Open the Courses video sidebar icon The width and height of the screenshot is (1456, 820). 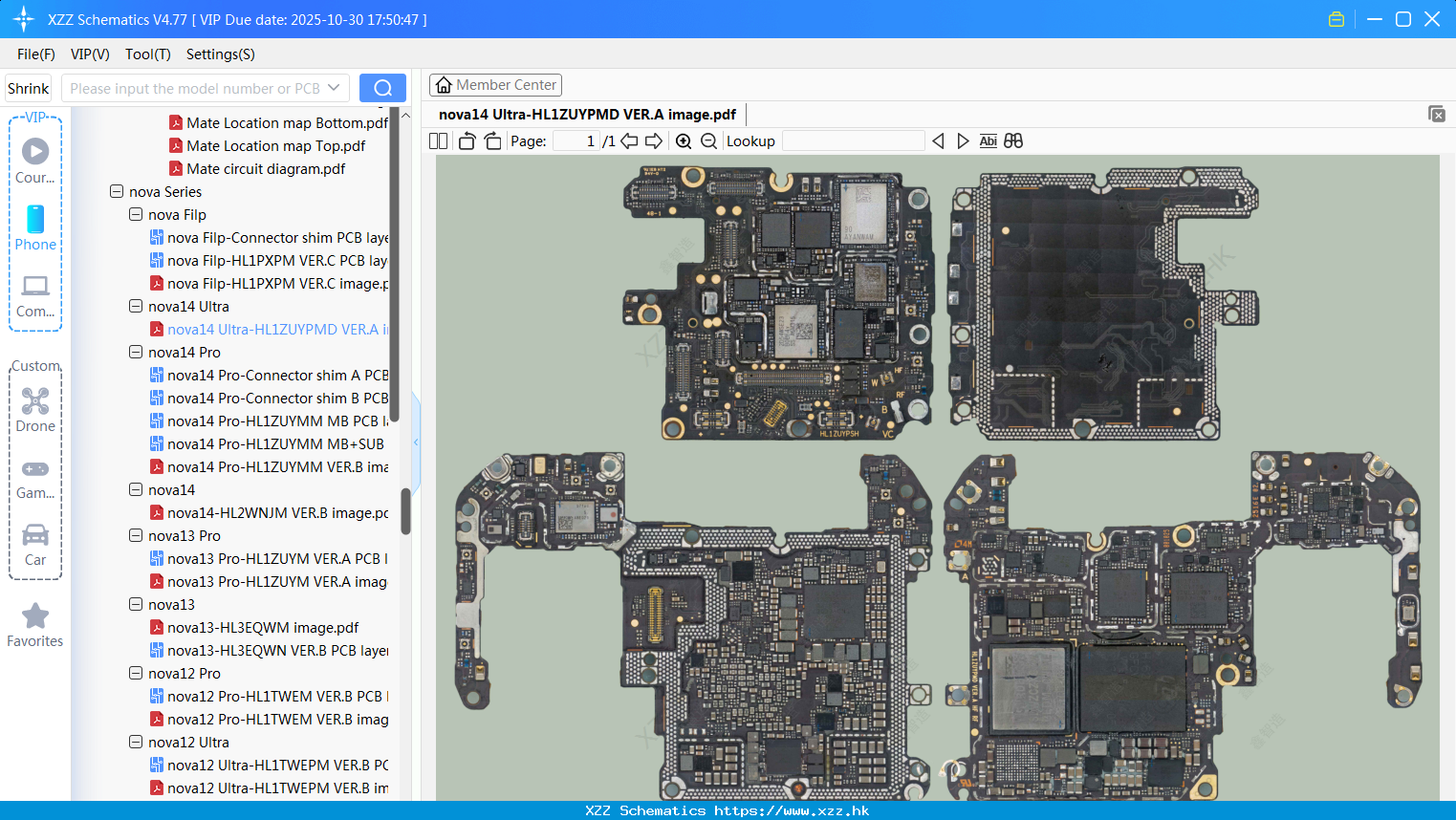pos(35,160)
